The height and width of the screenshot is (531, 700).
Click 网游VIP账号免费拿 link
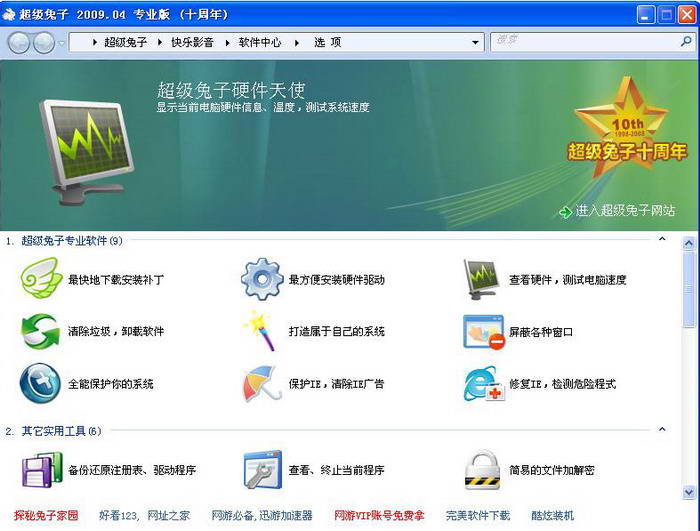click(x=379, y=515)
